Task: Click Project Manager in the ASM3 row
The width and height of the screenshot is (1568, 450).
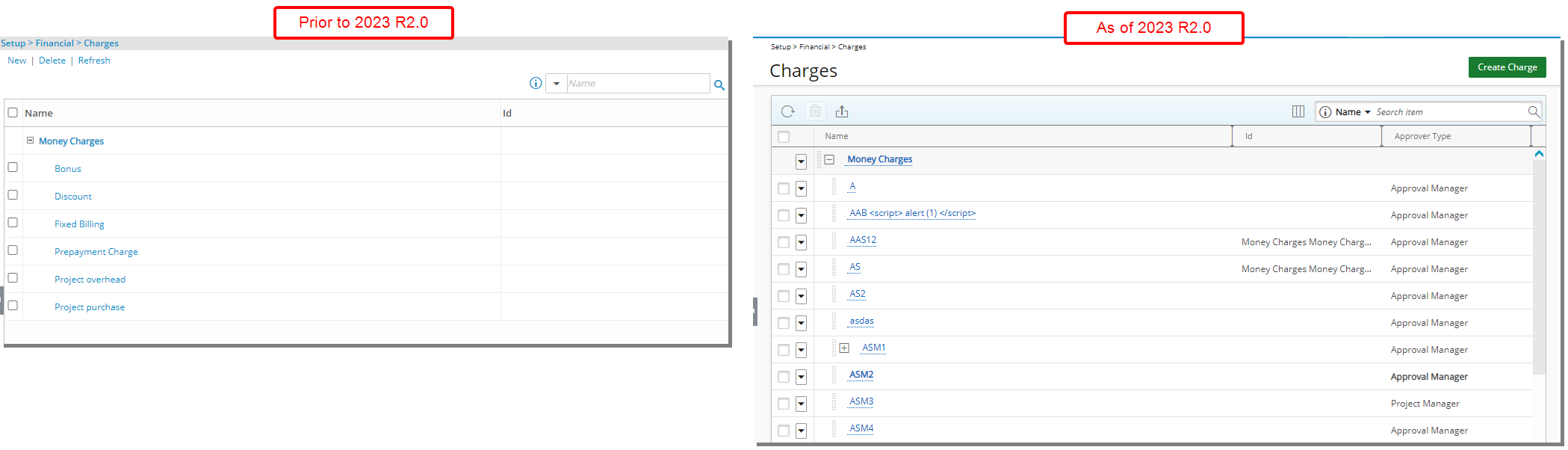Action: point(1425,404)
